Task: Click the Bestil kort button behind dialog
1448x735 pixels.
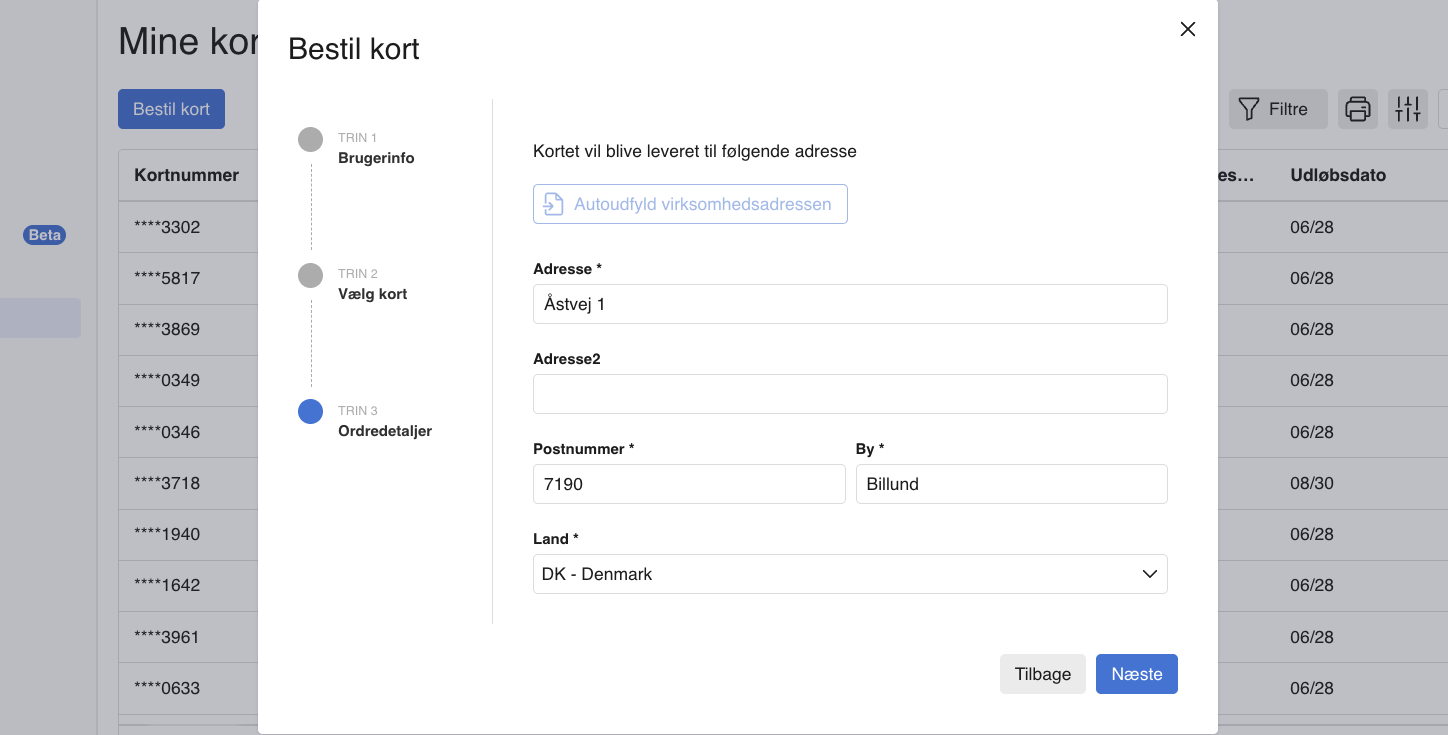Action: pyautogui.click(x=171, y=109)
